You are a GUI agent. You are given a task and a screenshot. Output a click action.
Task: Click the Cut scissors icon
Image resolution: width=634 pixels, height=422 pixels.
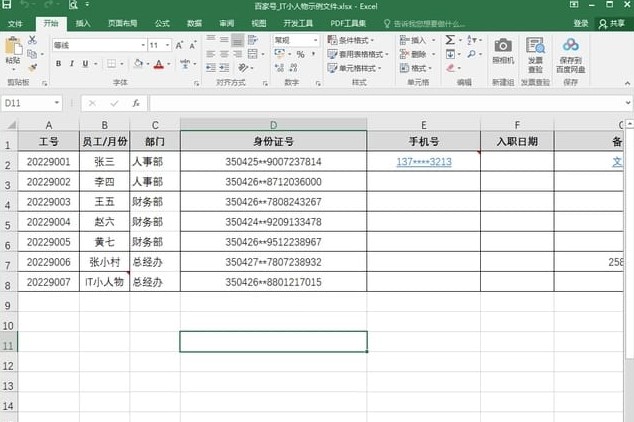[32, 40]
